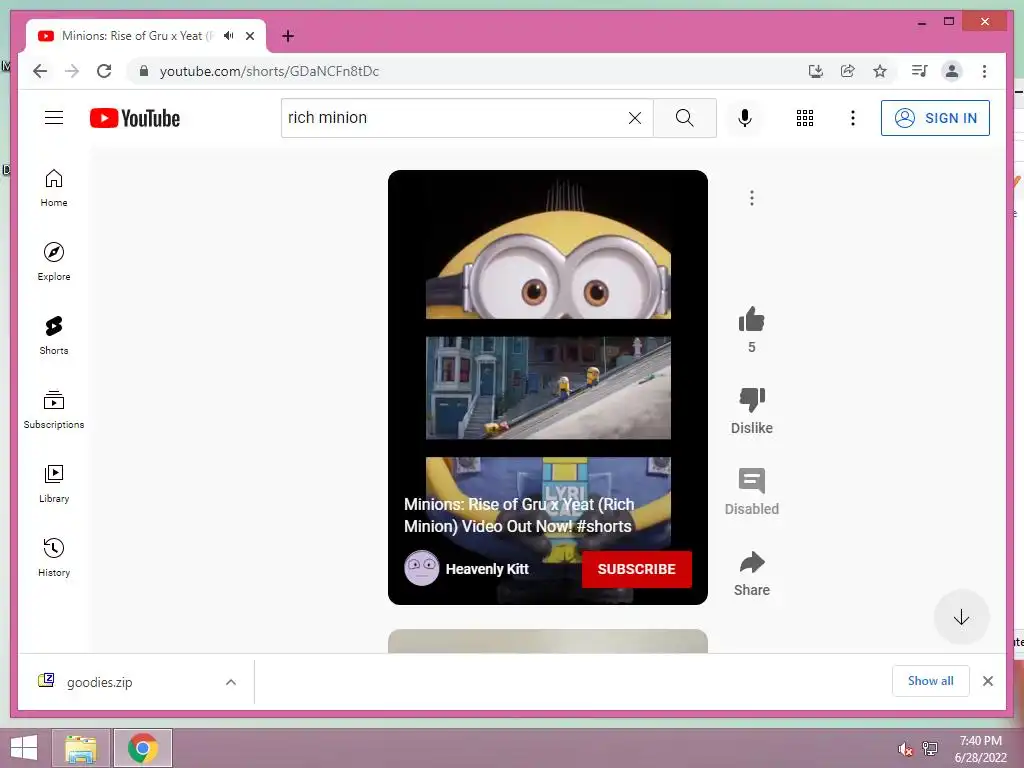Screen dimensions: 1024x768
Task: Open the YouTube apps grid
Action: 805,118
